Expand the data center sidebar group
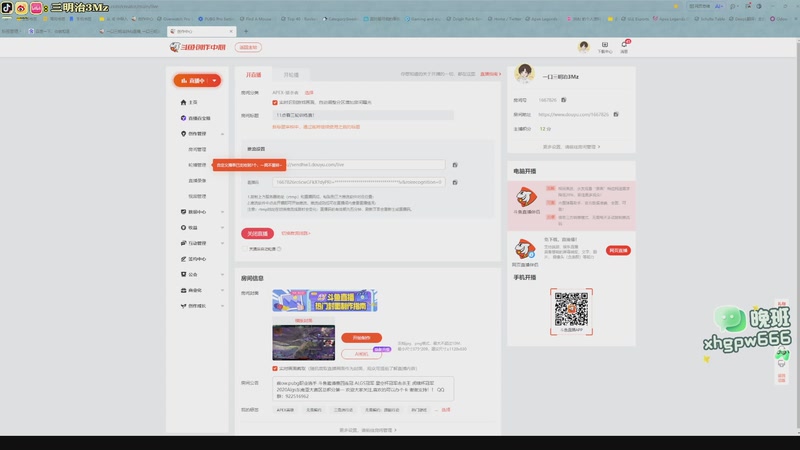Image resolution: width=800 pixels, height=450 pixels. coord(222,212)
